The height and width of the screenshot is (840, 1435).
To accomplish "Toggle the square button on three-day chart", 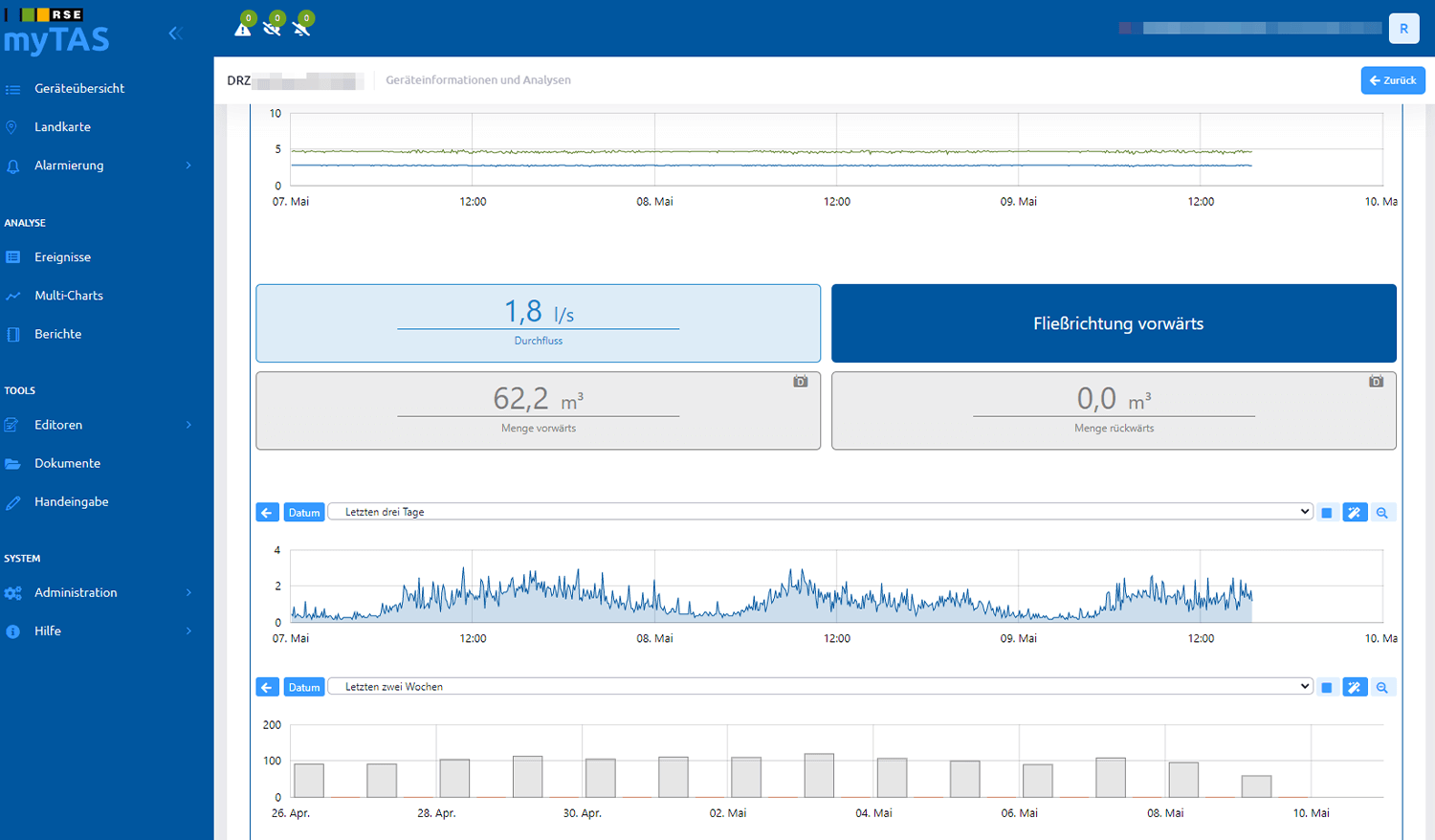I will coord(1327,513).
